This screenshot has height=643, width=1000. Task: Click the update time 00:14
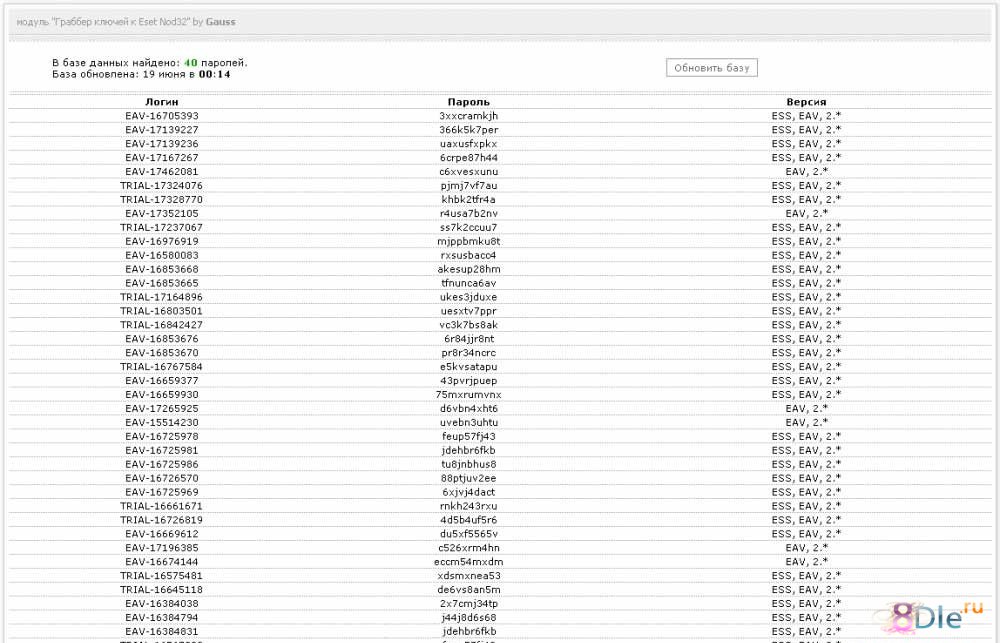214,74
